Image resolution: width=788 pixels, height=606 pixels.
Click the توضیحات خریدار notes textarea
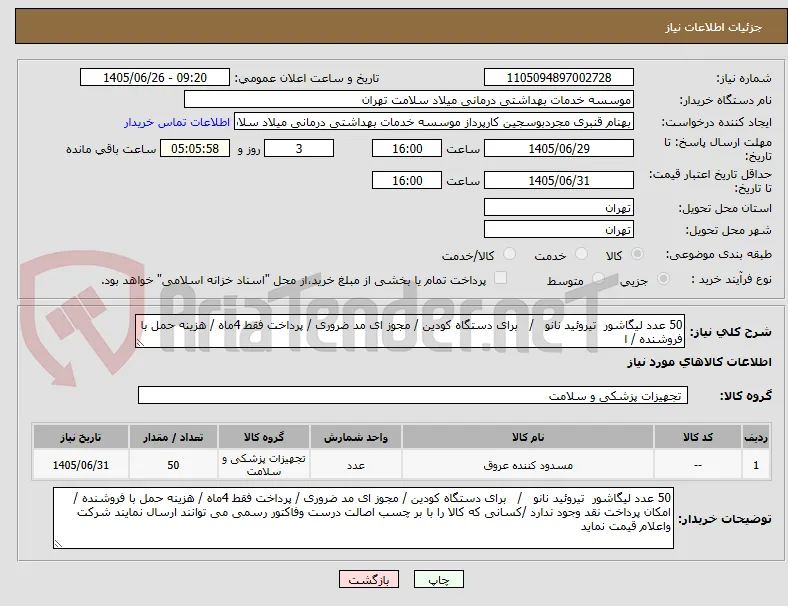(x=363, y=518)
